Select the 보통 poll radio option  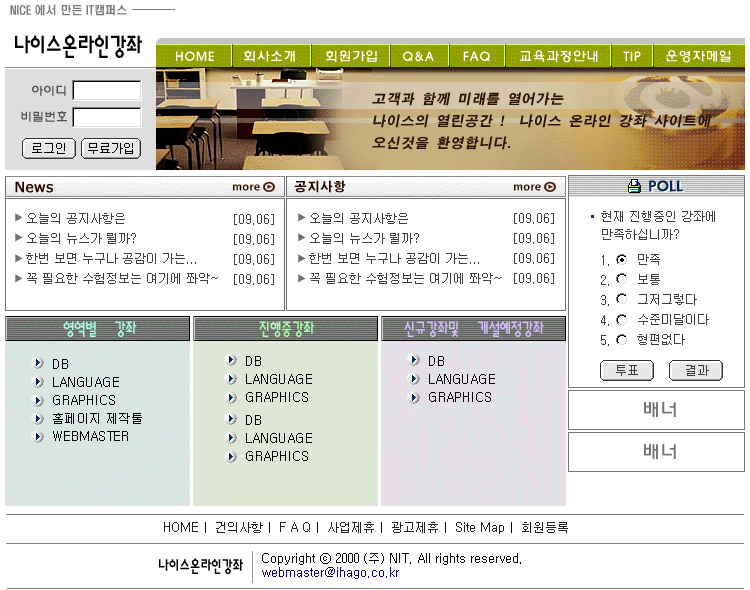pyautogui.click(x=622, y=279)
